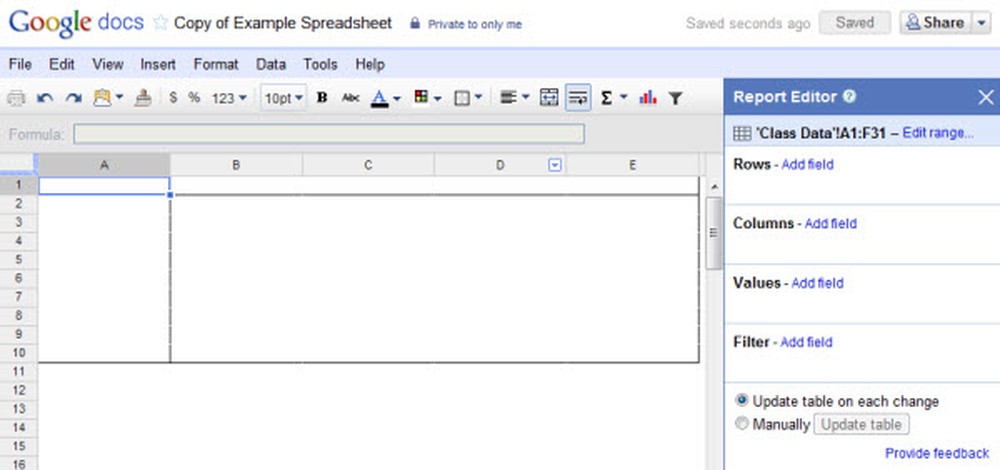Toggle the wrap text button
The image size is (1000, 470).
click(x=578, y=98)
